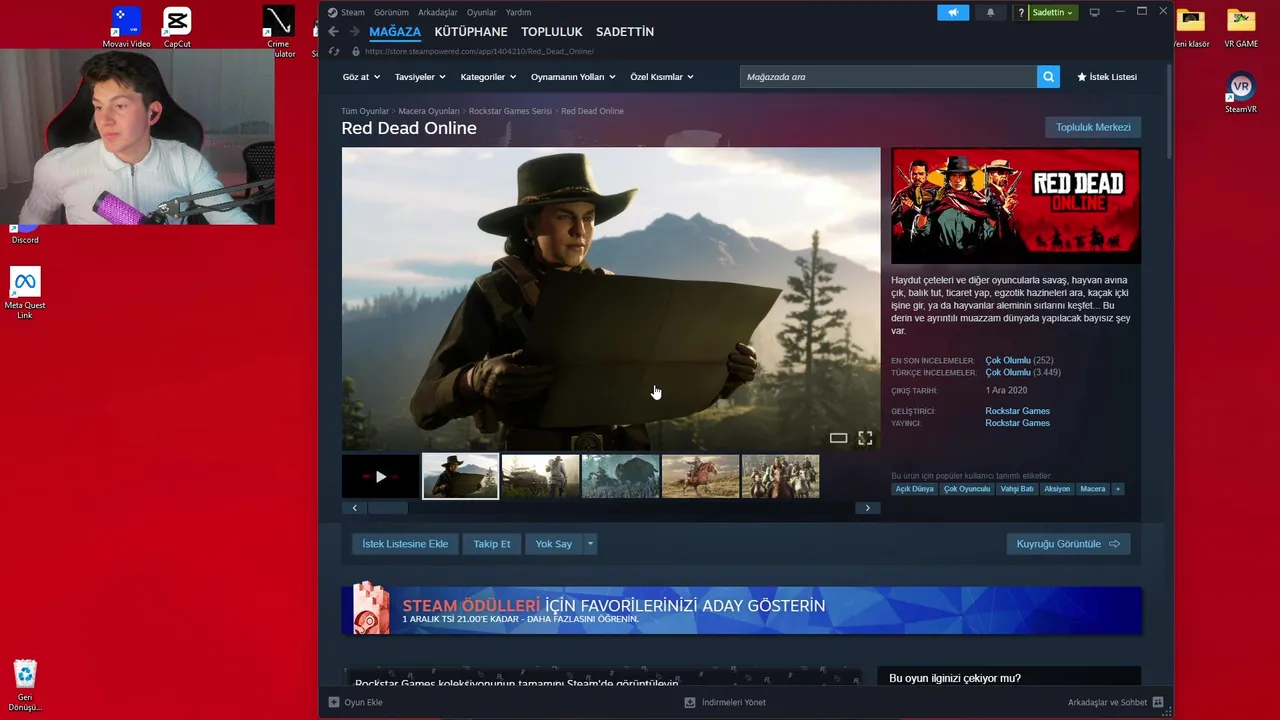Click the thumbnail strip slider handle
The image size is (1280, 720).
point(387,508)
